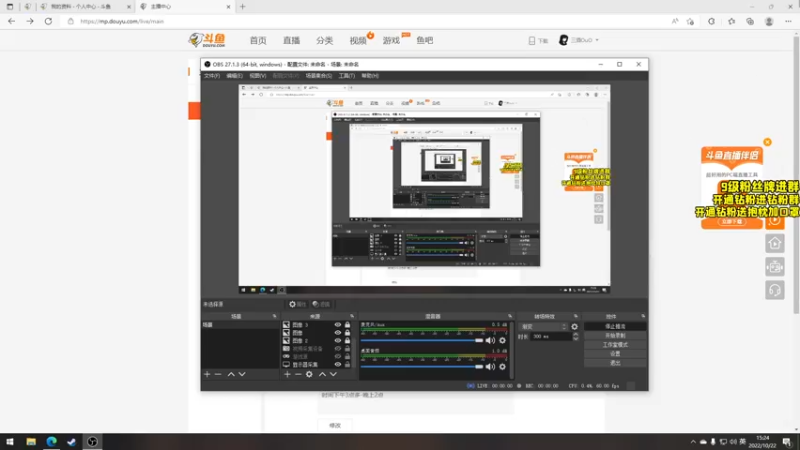Move the source up with the arrow
The height and width of the screenshot is (450, 800).
tap(322, 374)
